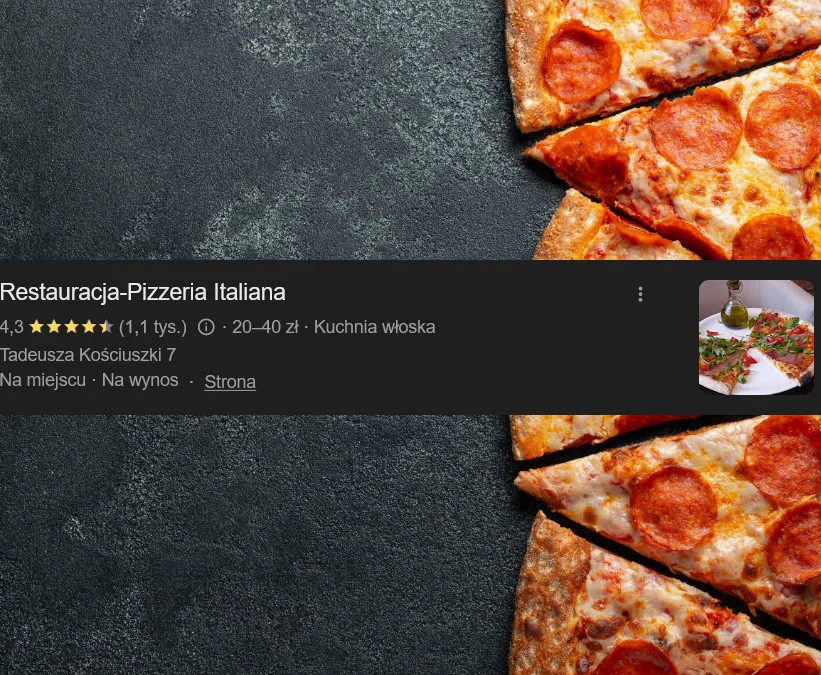Open the Restauracja-Pizzeria Italiana title

click(142, 292)
